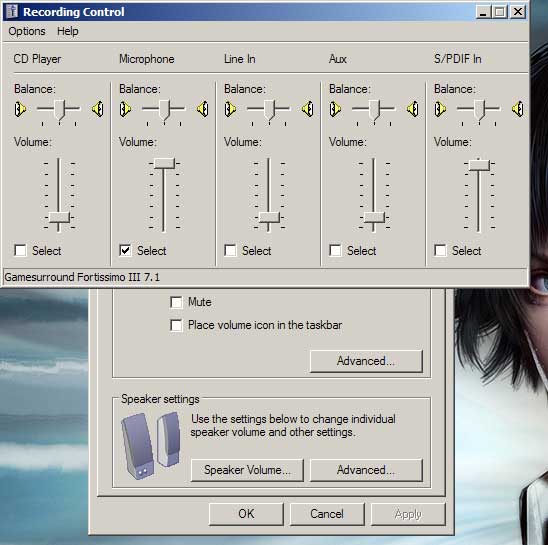Click the Recording Control title bar icon
This screenshot has width=548, height=545.
pos(12,12)
